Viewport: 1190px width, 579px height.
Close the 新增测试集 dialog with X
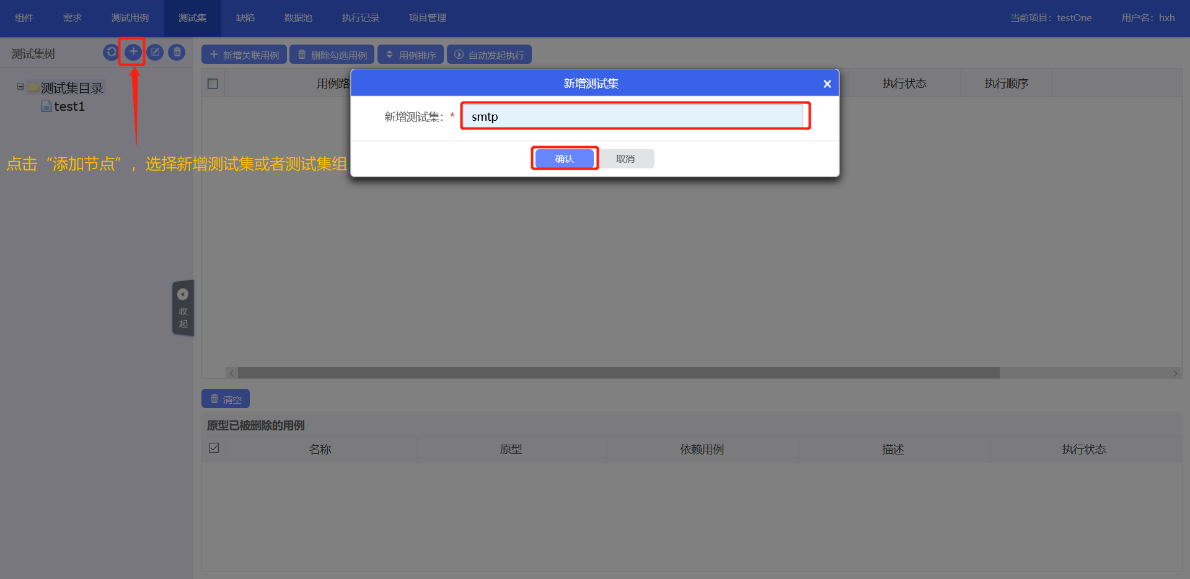click(x=827, y=84)
